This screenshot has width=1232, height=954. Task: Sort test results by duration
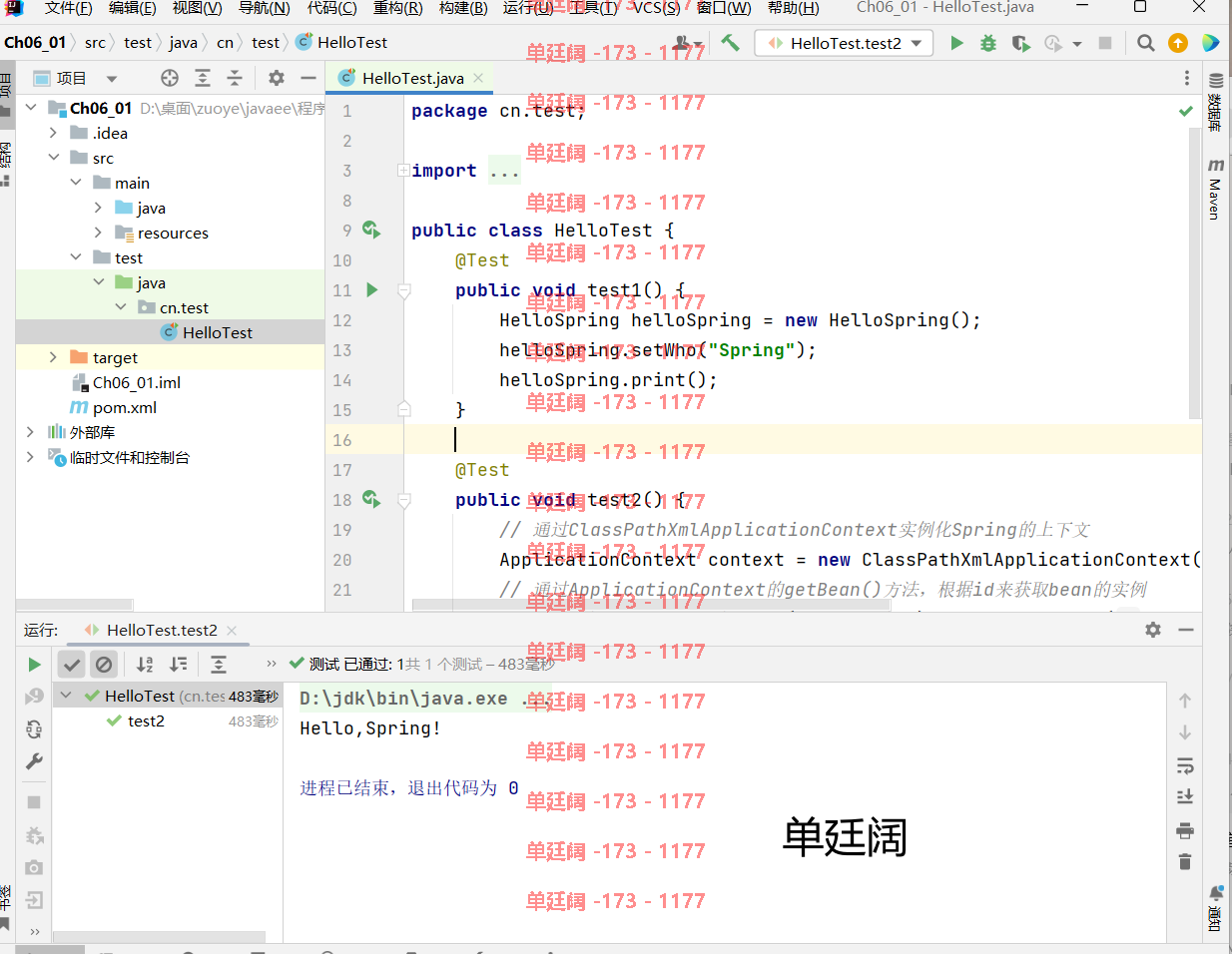point(179,665)
